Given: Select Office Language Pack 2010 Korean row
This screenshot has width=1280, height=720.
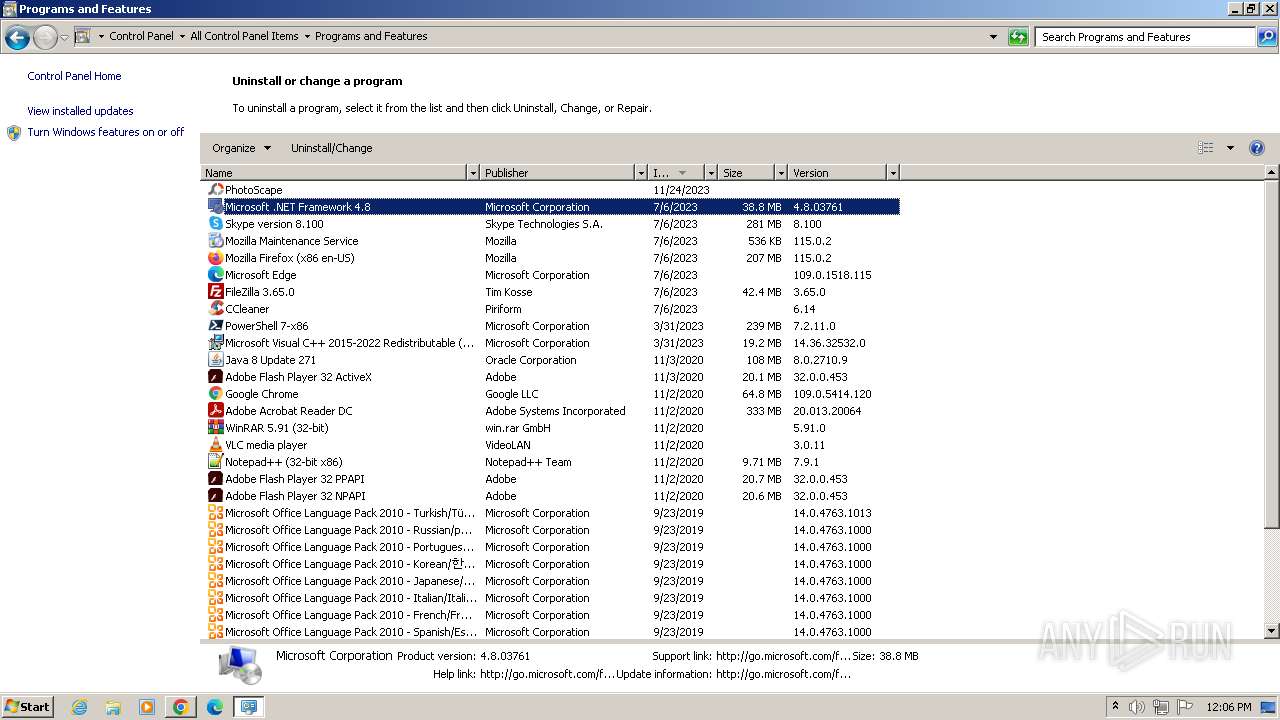Looking at the screenshot, I should [x=552, y=564].
